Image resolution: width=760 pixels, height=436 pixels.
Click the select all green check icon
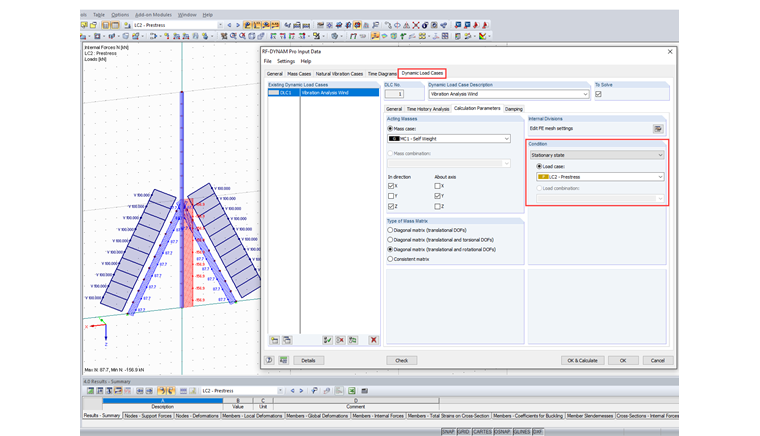pos(328,340)
